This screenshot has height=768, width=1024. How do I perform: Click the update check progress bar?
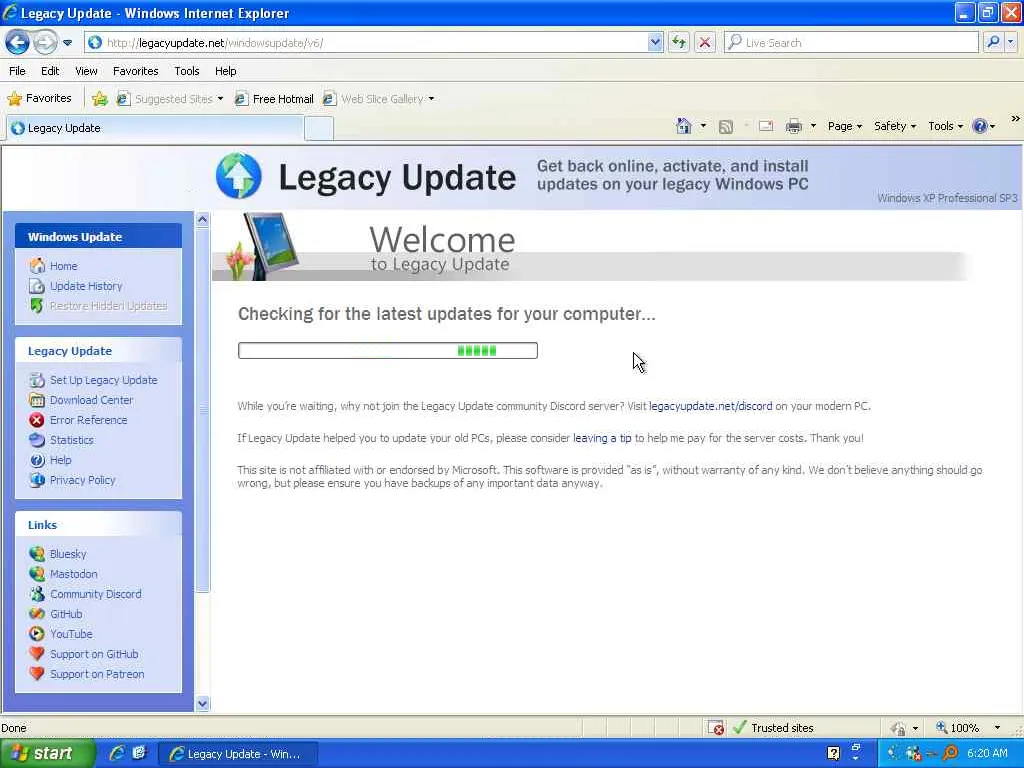[x=387, y=351]
